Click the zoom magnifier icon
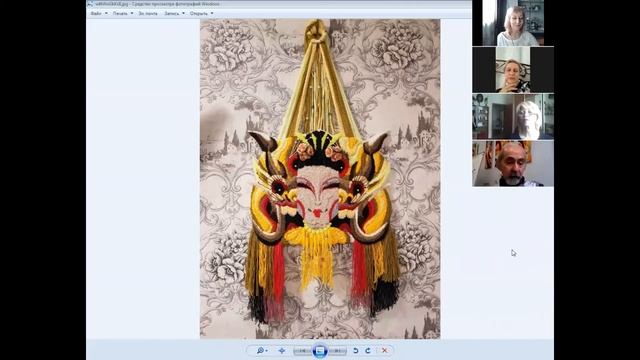640x360 pixels. click(x=260, y=351)
